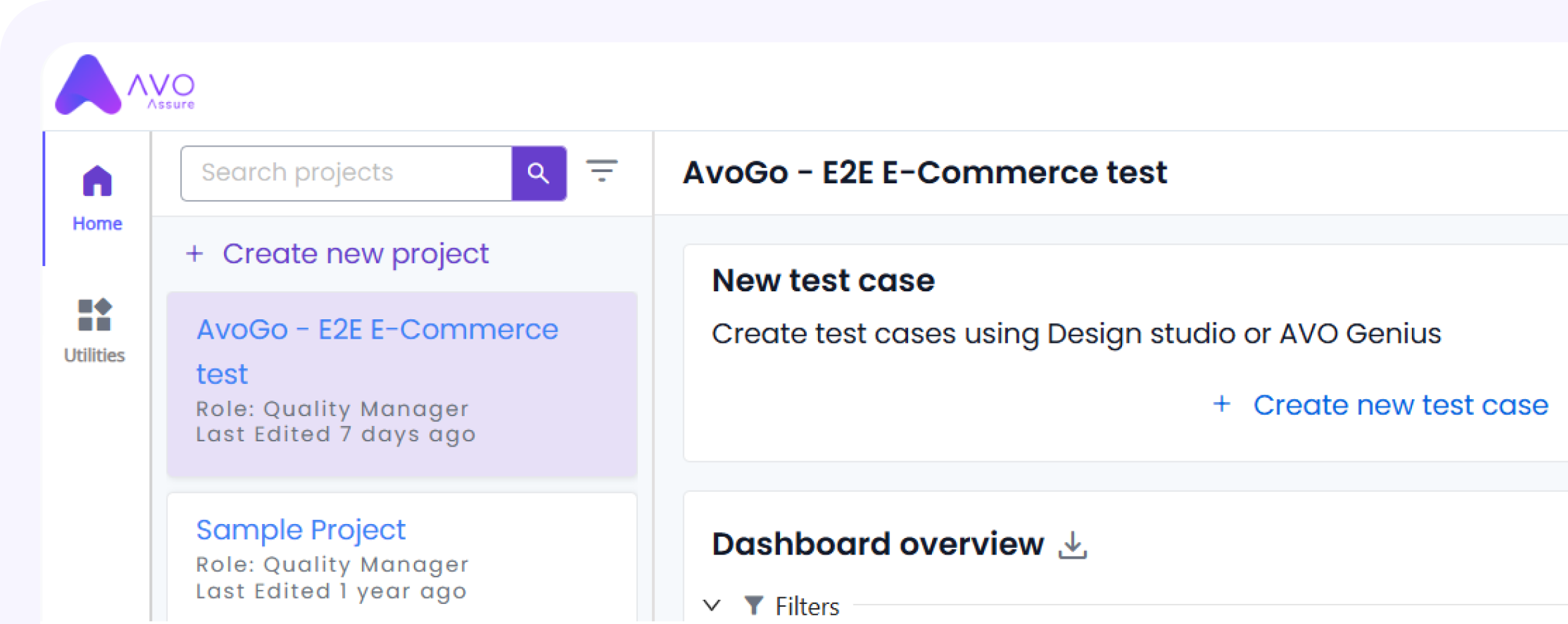
Task: Click the Filters funnel icon
Action: click(x=753, y=605)
